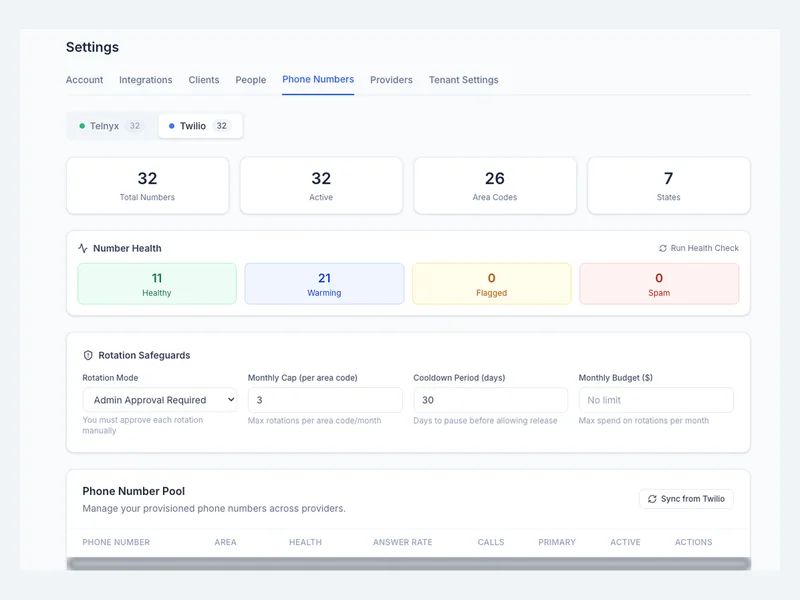The image size is (800, 600).
Task: Click the ACTIVE column header
Action: (x=625, y=542)
